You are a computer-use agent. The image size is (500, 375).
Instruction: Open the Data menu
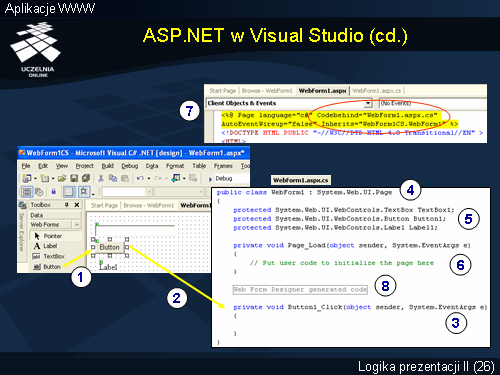tap(152, 166)
